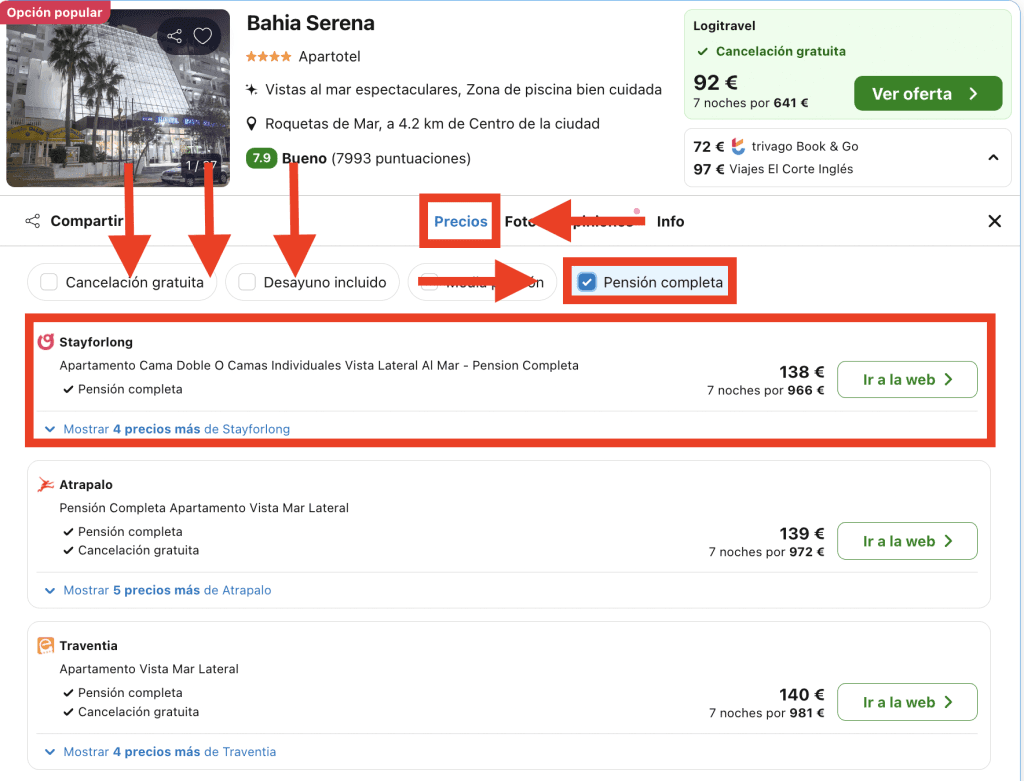Click Ir a la web for Atrapalo
This screenshot has height=781, width=1024.
pos(906,541)
